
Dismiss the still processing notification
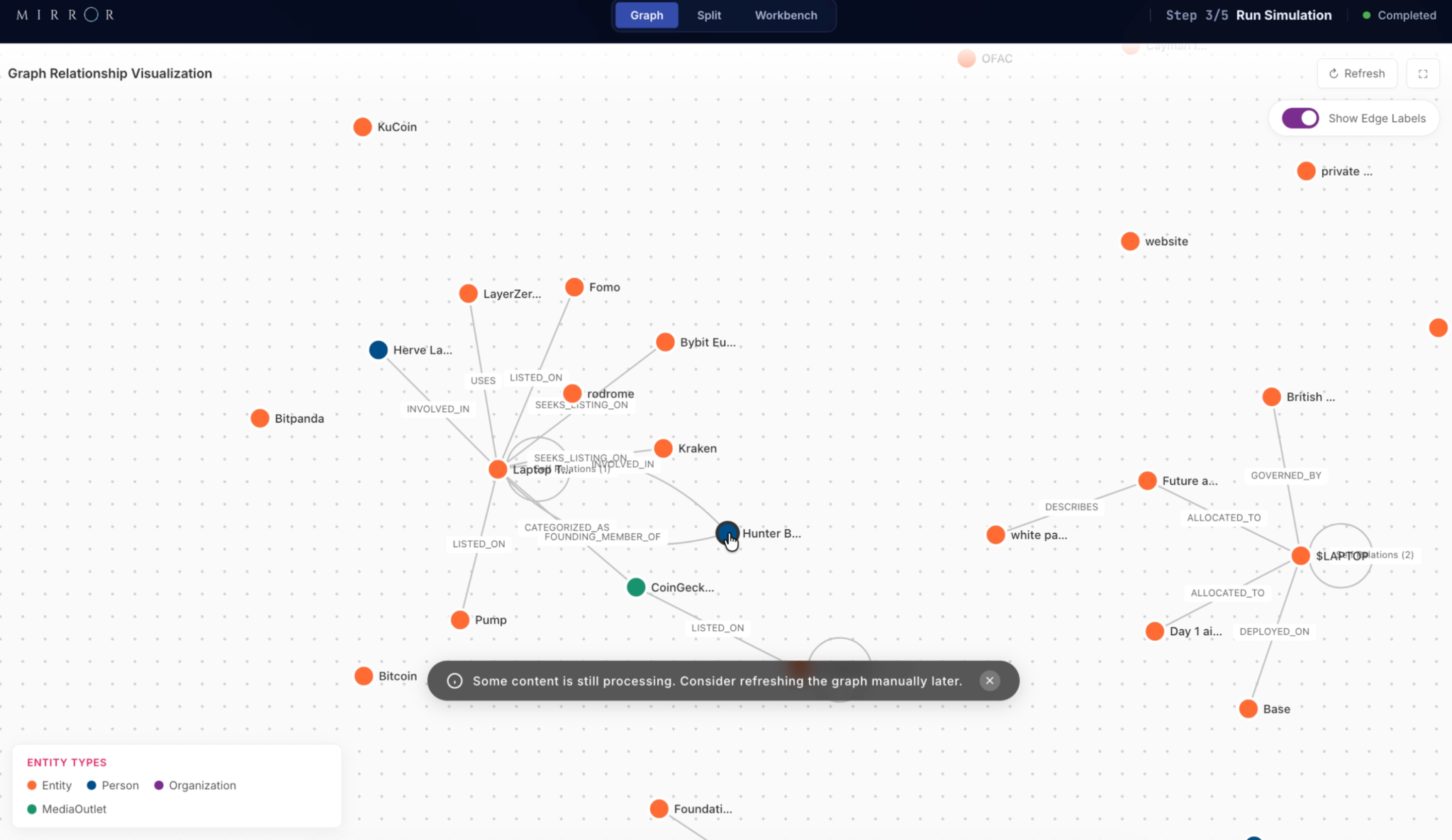(x=990, y=681)
